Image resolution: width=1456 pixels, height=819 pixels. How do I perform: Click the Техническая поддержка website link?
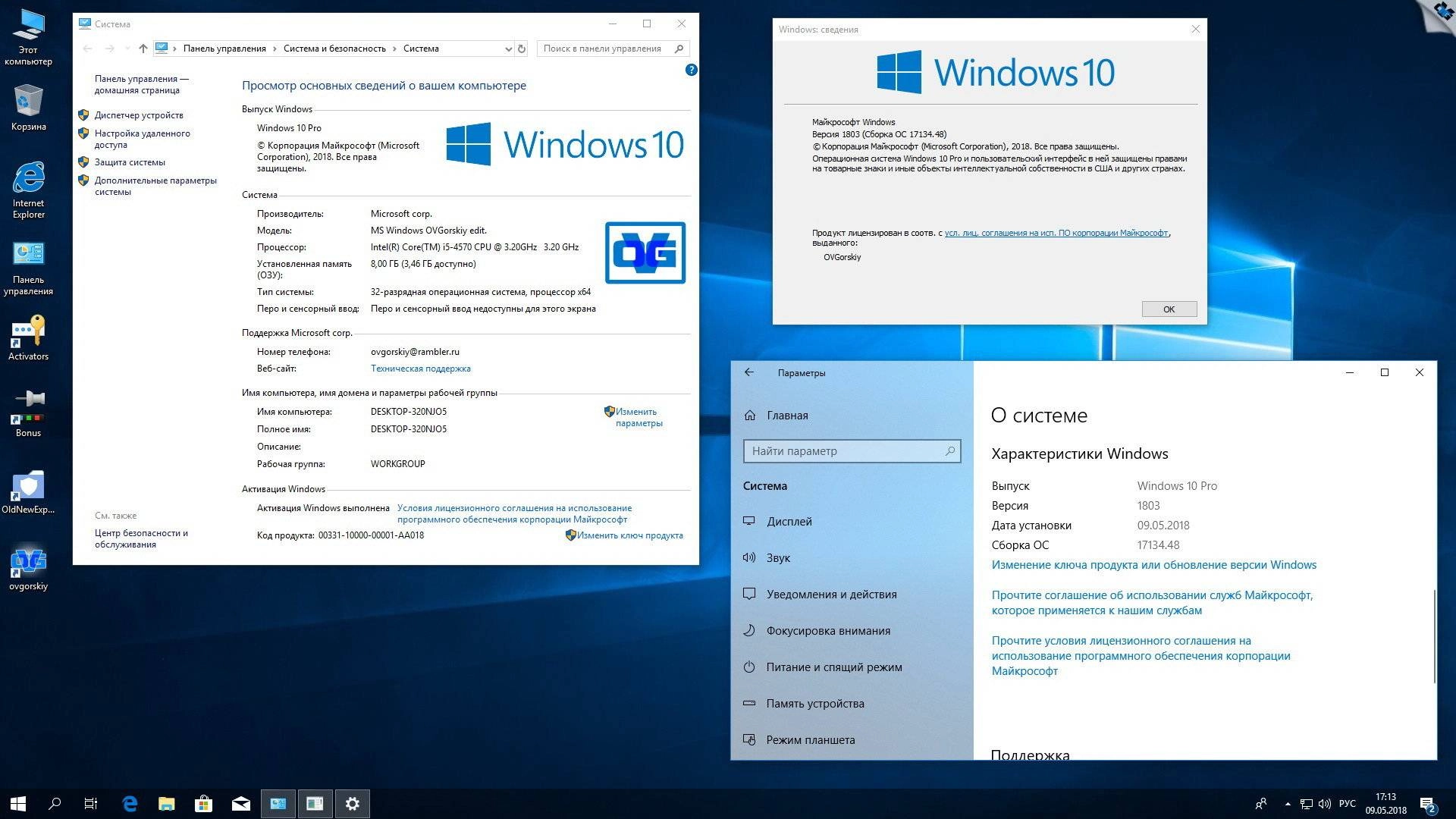click(x=420, y=369)
